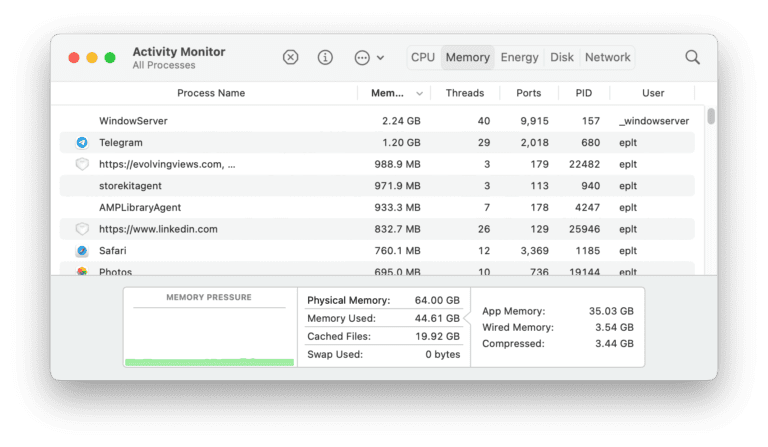
Task: Open the ellipsis more options menu
Action: (x=362, y=58)
